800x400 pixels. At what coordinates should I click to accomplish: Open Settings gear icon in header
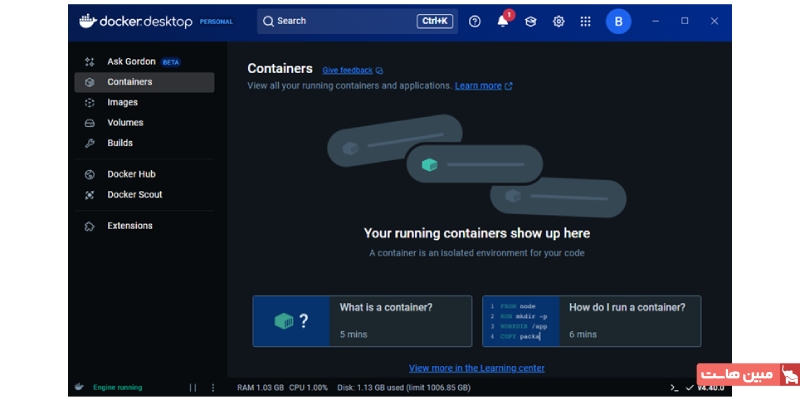(x=559, y=21)
